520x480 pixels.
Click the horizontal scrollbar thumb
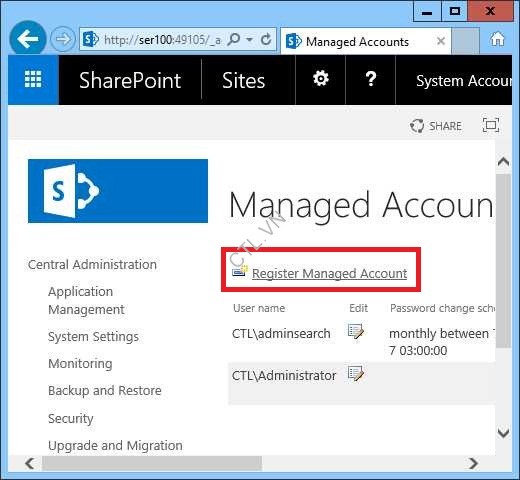(x=152, y=463)
